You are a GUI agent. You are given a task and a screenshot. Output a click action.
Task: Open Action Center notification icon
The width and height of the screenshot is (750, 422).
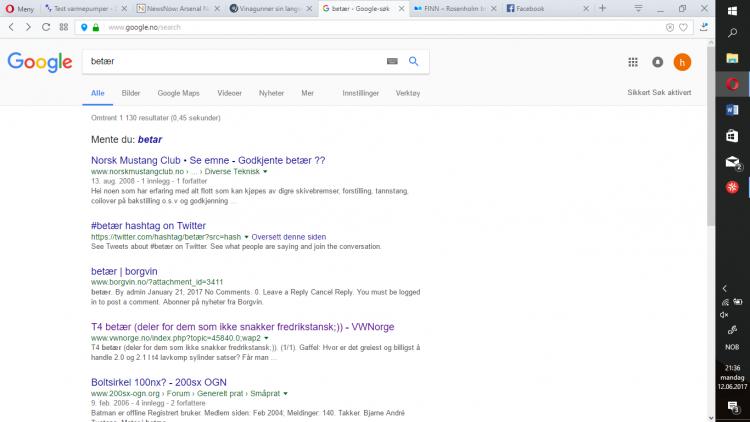coord(733,407)
